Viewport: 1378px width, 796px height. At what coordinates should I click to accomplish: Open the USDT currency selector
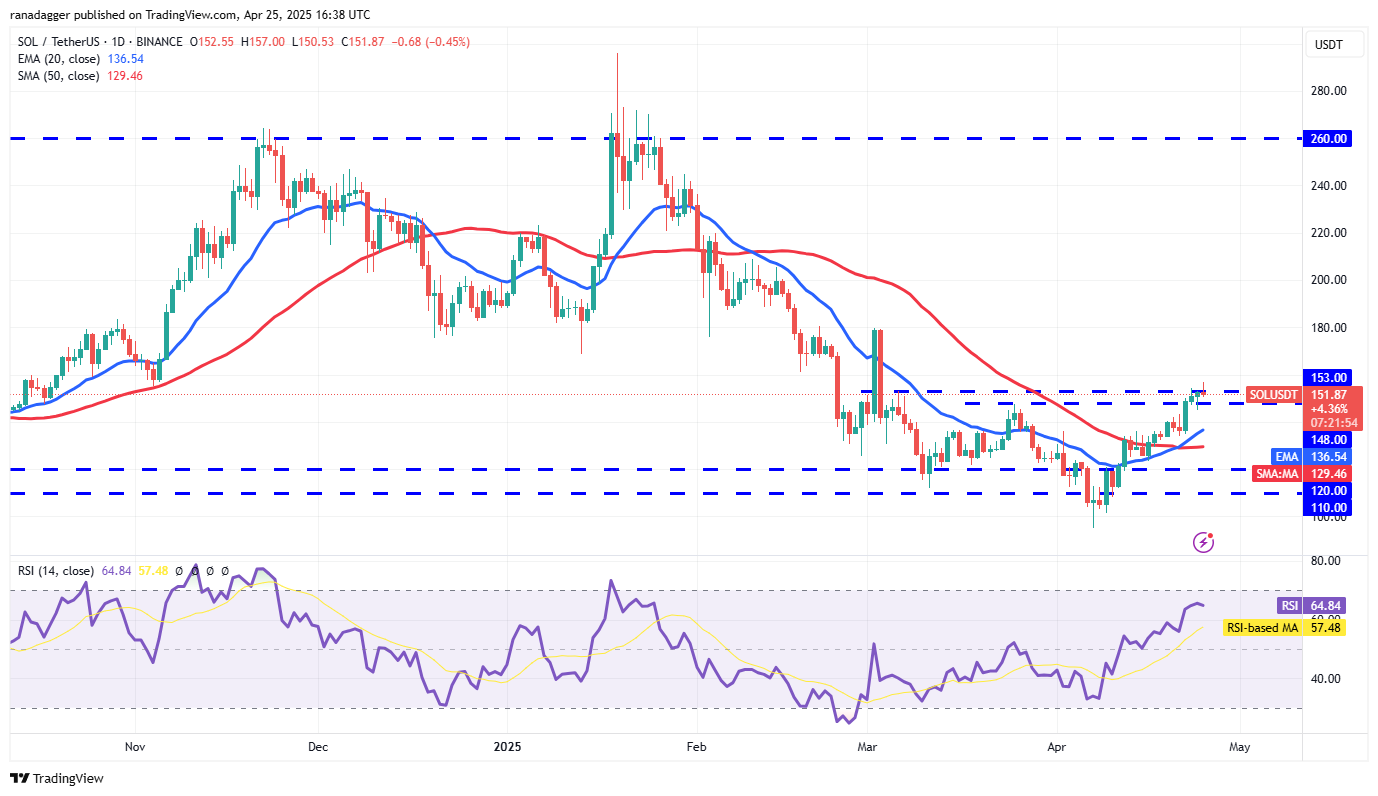(1329, 45)
